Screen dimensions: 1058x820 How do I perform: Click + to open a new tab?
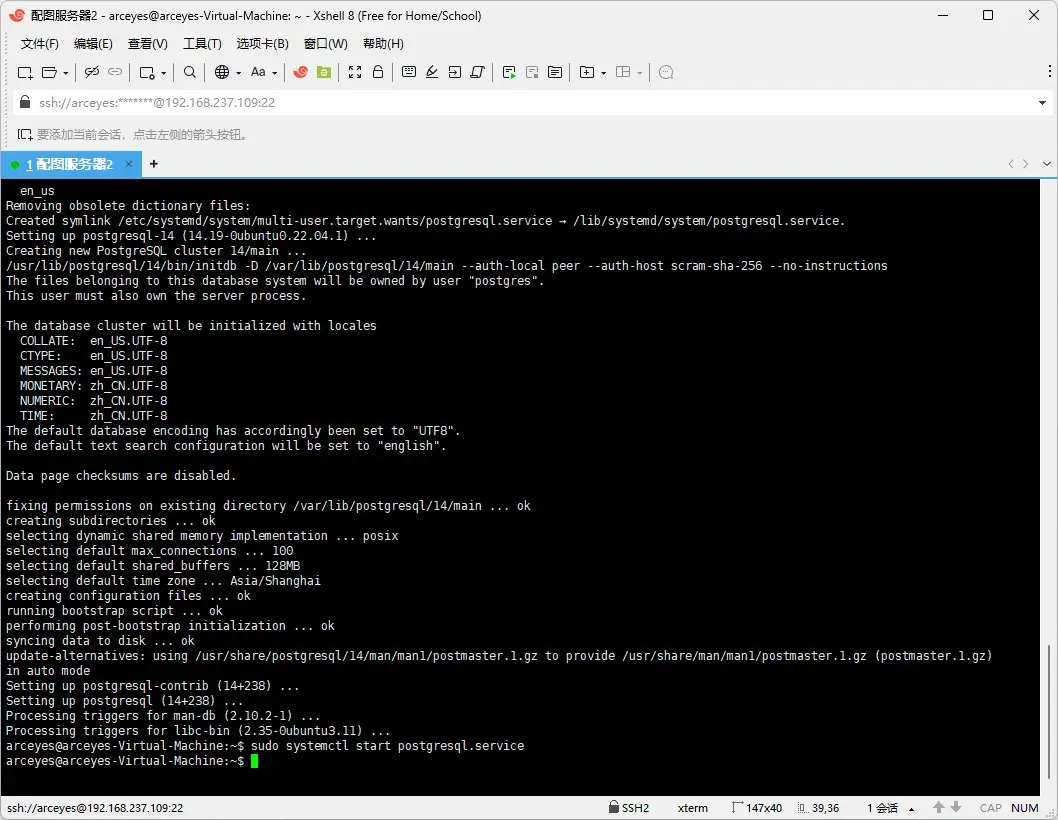tap(153, 164)
